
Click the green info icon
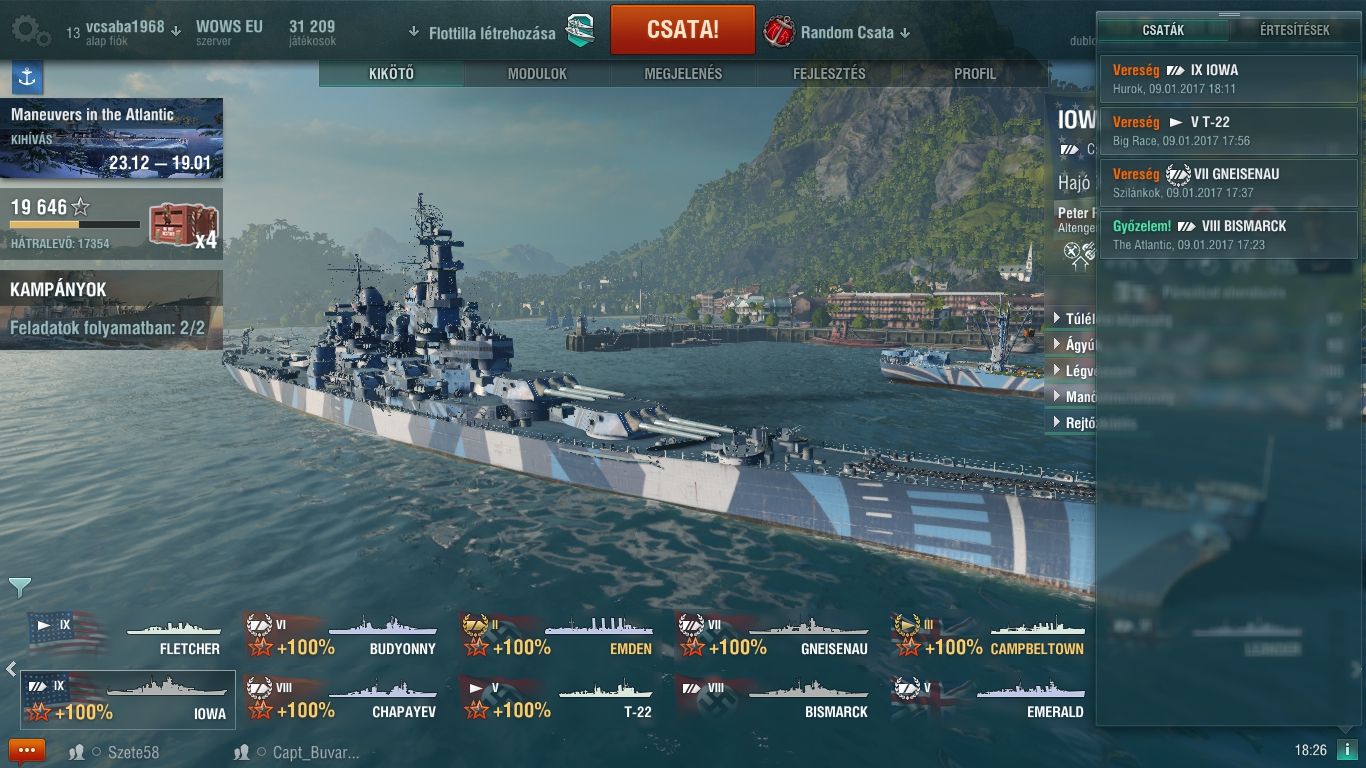pos(1346,750)
